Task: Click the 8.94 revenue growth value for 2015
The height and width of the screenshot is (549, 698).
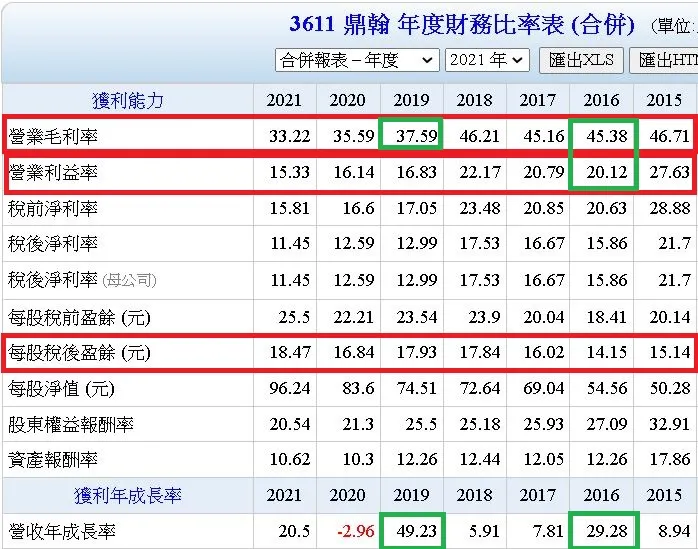Action: point(674,531)
